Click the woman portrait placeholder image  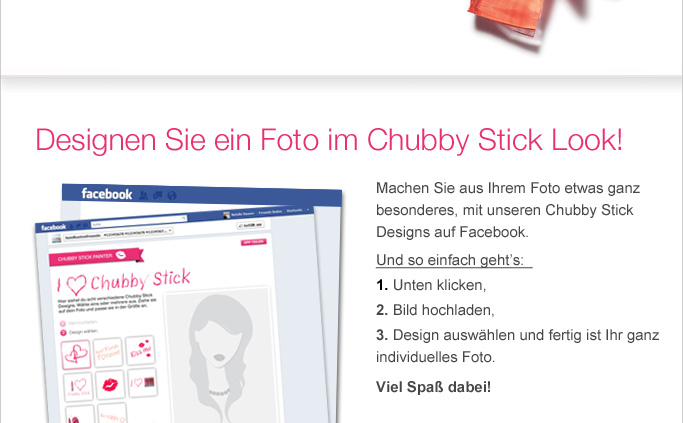(219, 355)
